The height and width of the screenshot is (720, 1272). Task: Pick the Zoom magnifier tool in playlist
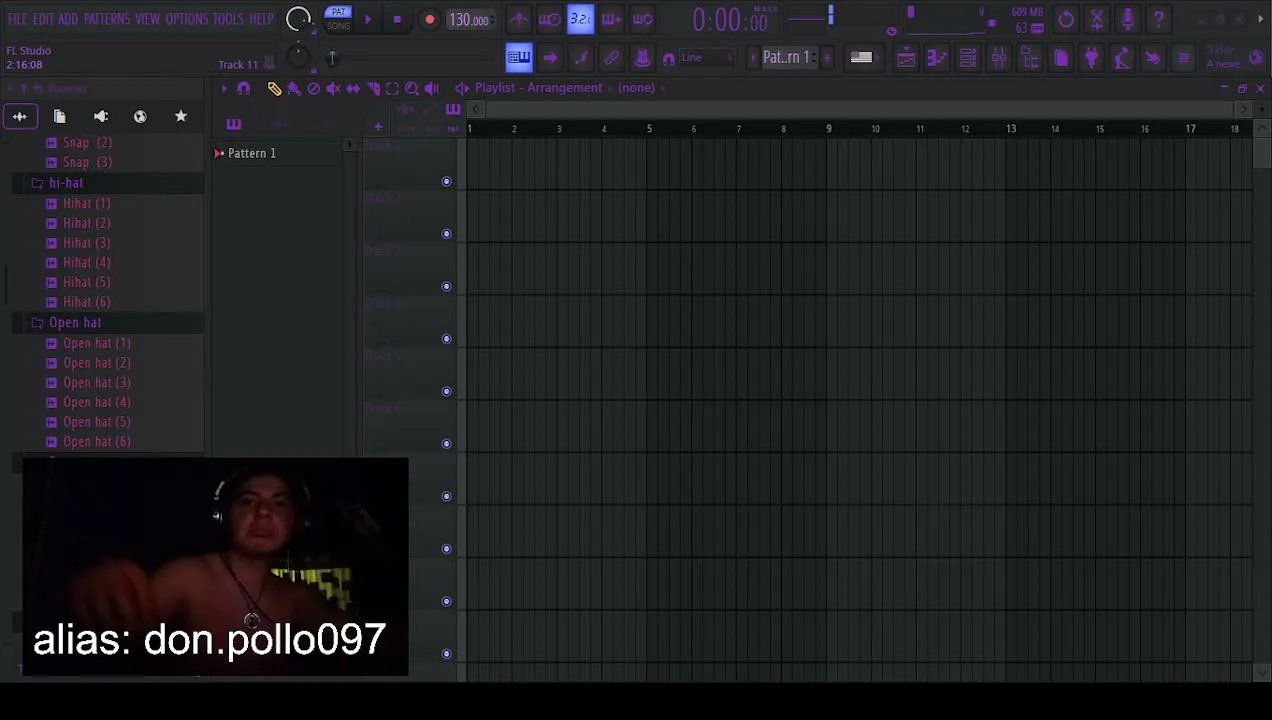tap(411, 88)
